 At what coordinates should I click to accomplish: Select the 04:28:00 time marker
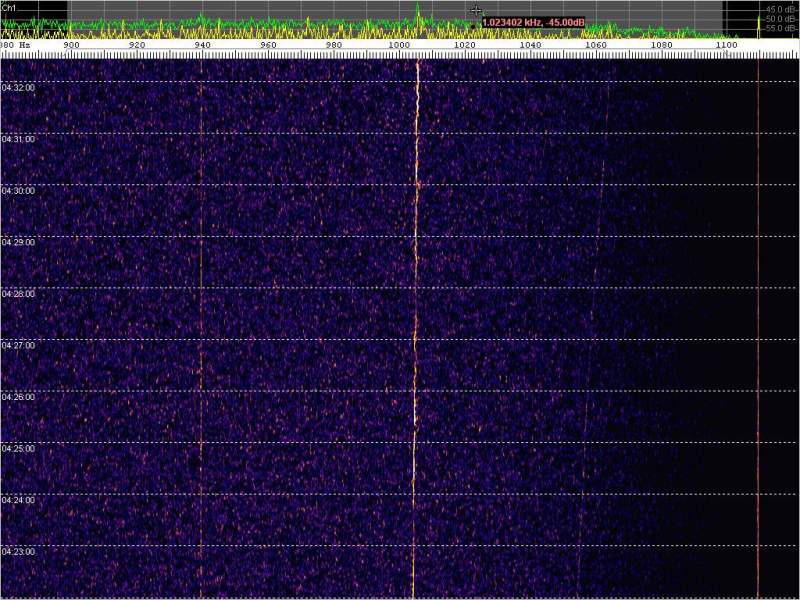point(18,294)
